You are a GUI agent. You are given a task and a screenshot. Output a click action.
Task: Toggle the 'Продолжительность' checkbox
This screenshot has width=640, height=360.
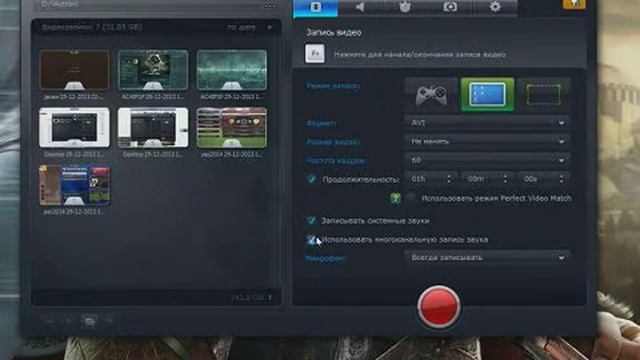coord(311,179)
